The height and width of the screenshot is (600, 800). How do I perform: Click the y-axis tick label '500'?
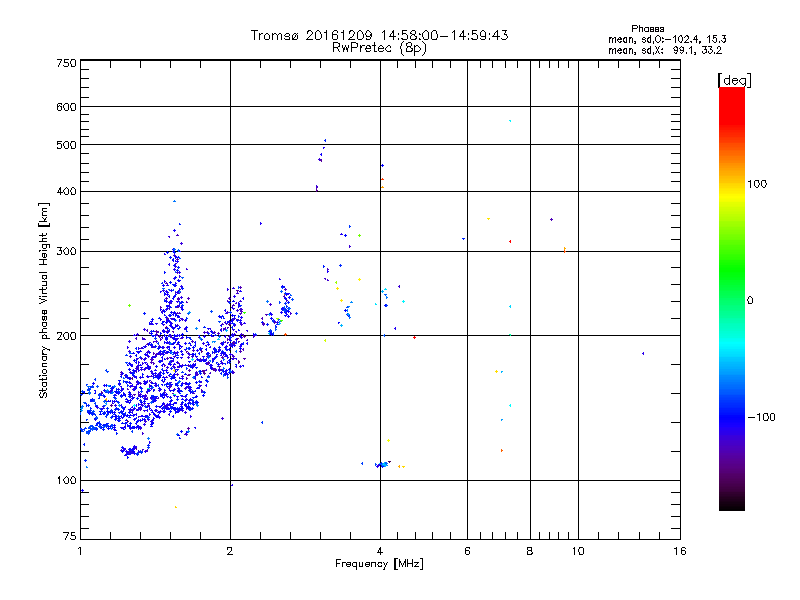point(67,145)
